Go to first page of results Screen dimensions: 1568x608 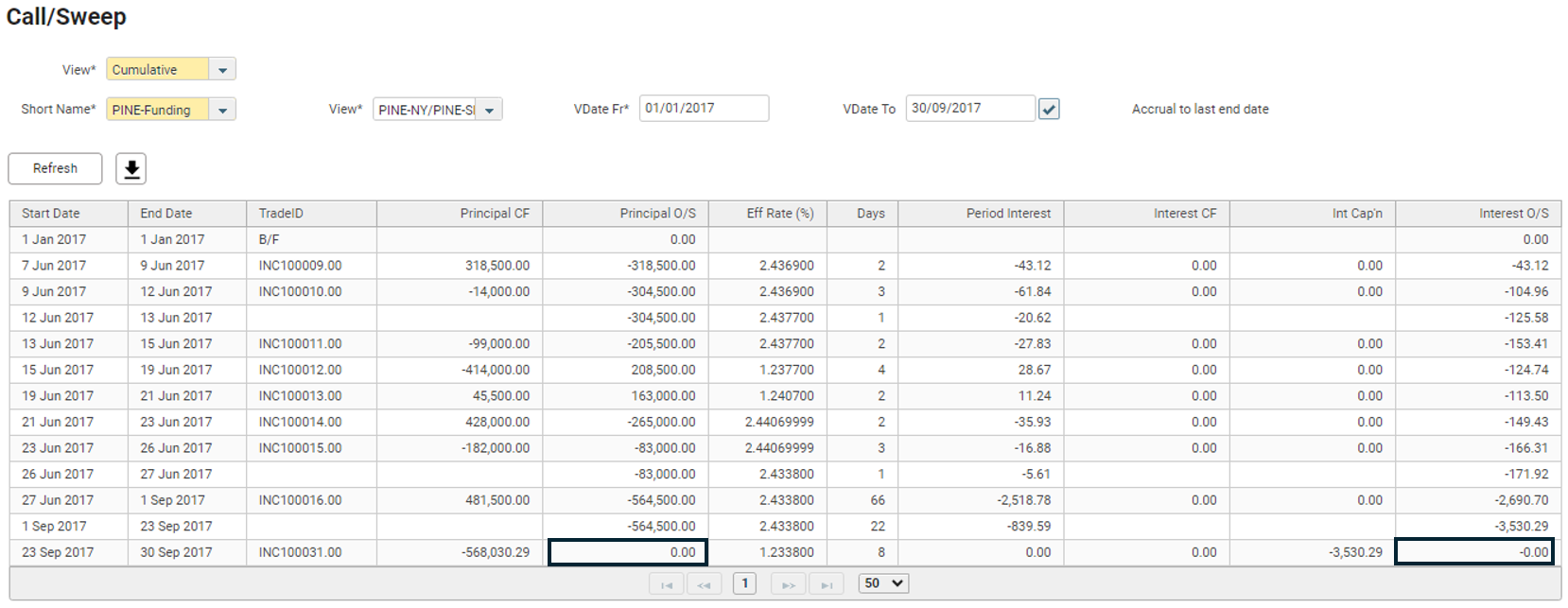tap(666, 584)
